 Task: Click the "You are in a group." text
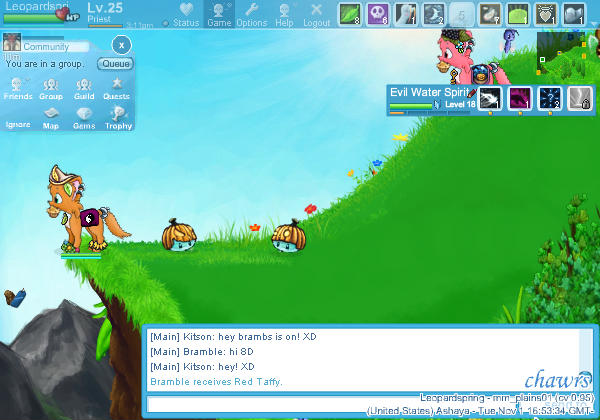44,64
